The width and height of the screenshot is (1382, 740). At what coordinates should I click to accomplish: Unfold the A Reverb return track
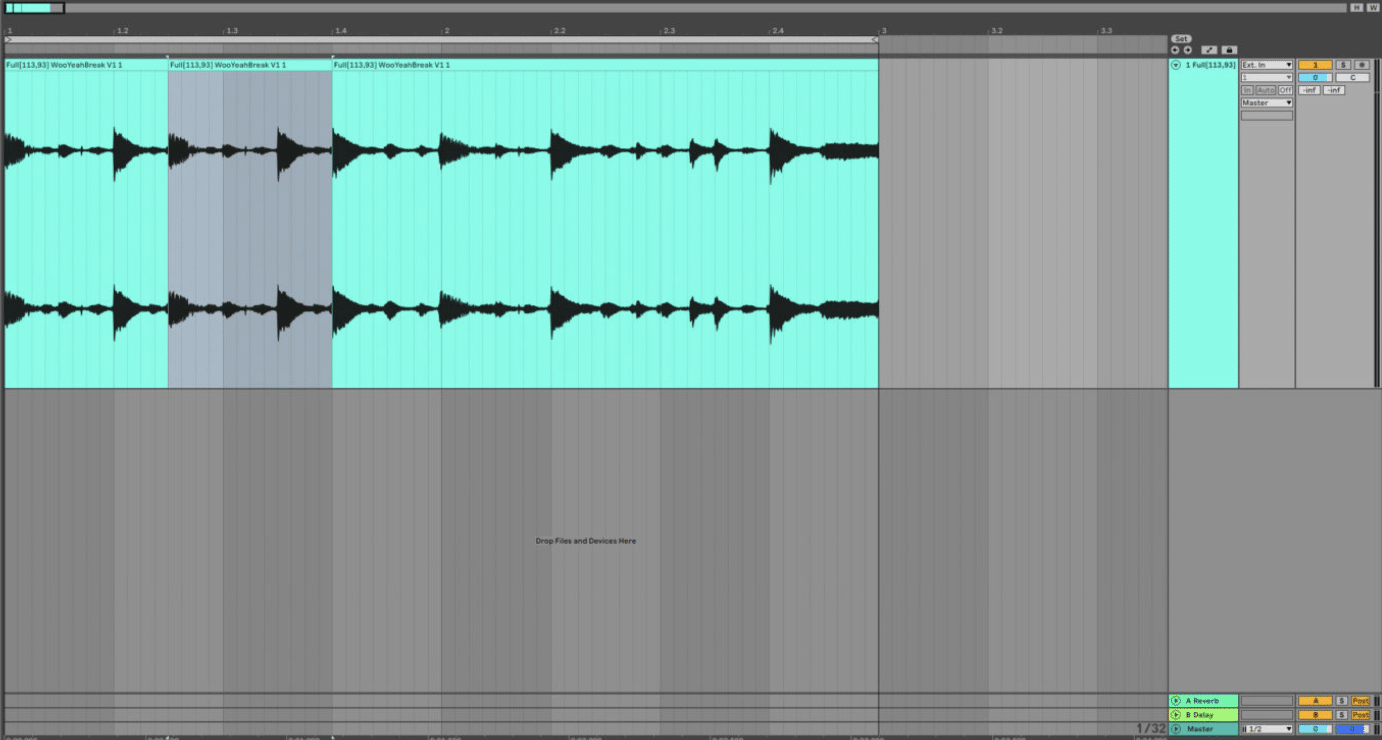click(x=1176, y=701)
